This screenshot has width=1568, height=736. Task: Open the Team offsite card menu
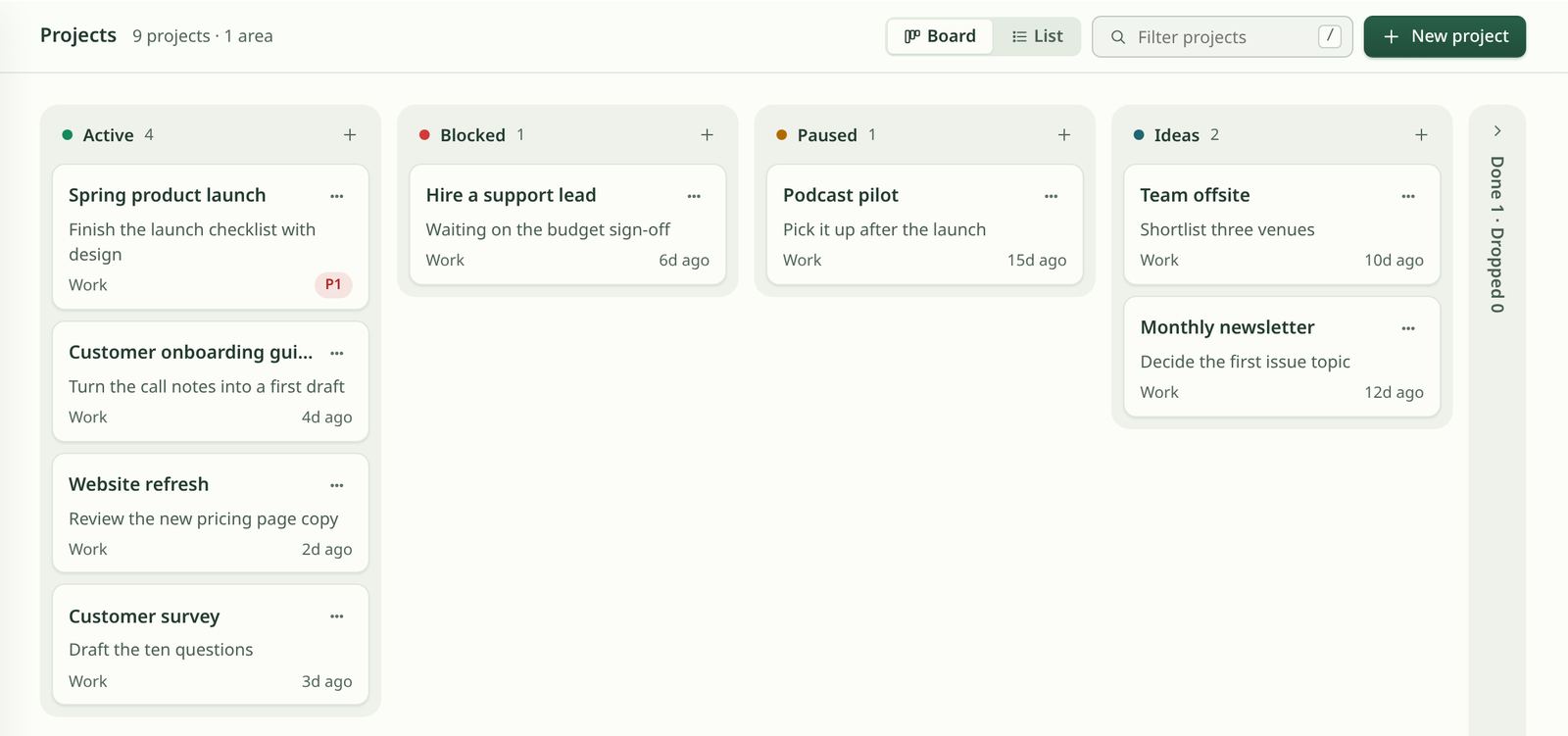1408,196
